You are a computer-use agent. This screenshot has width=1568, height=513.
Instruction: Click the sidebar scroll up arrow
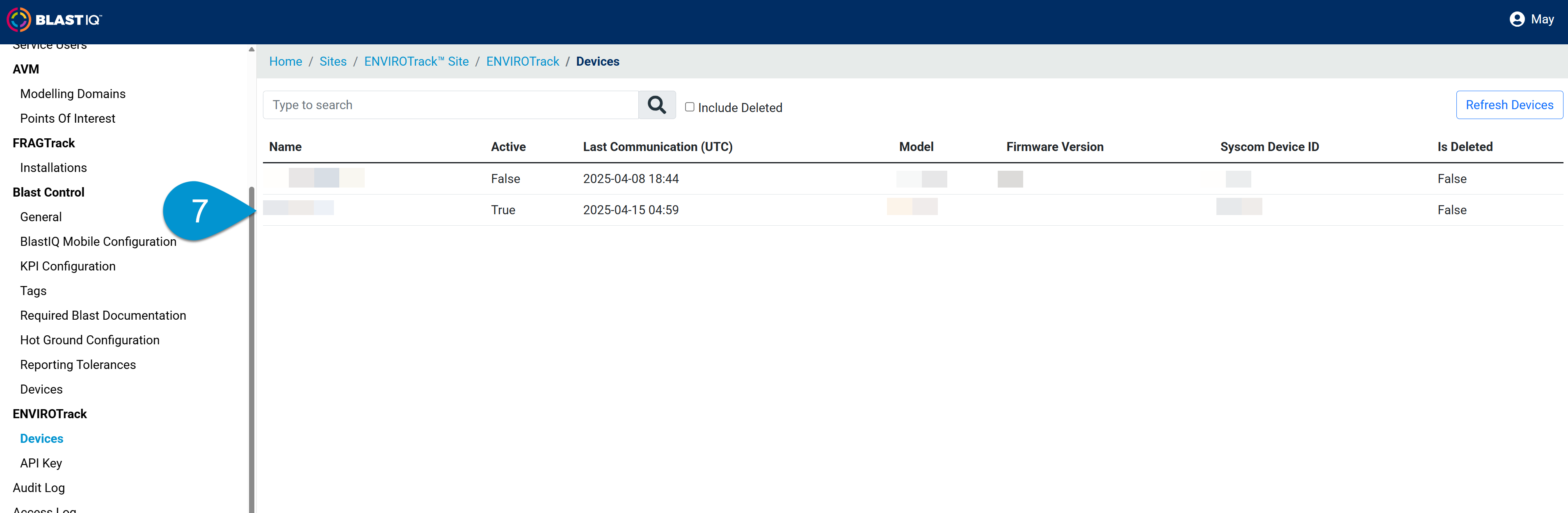pos(251,49)
